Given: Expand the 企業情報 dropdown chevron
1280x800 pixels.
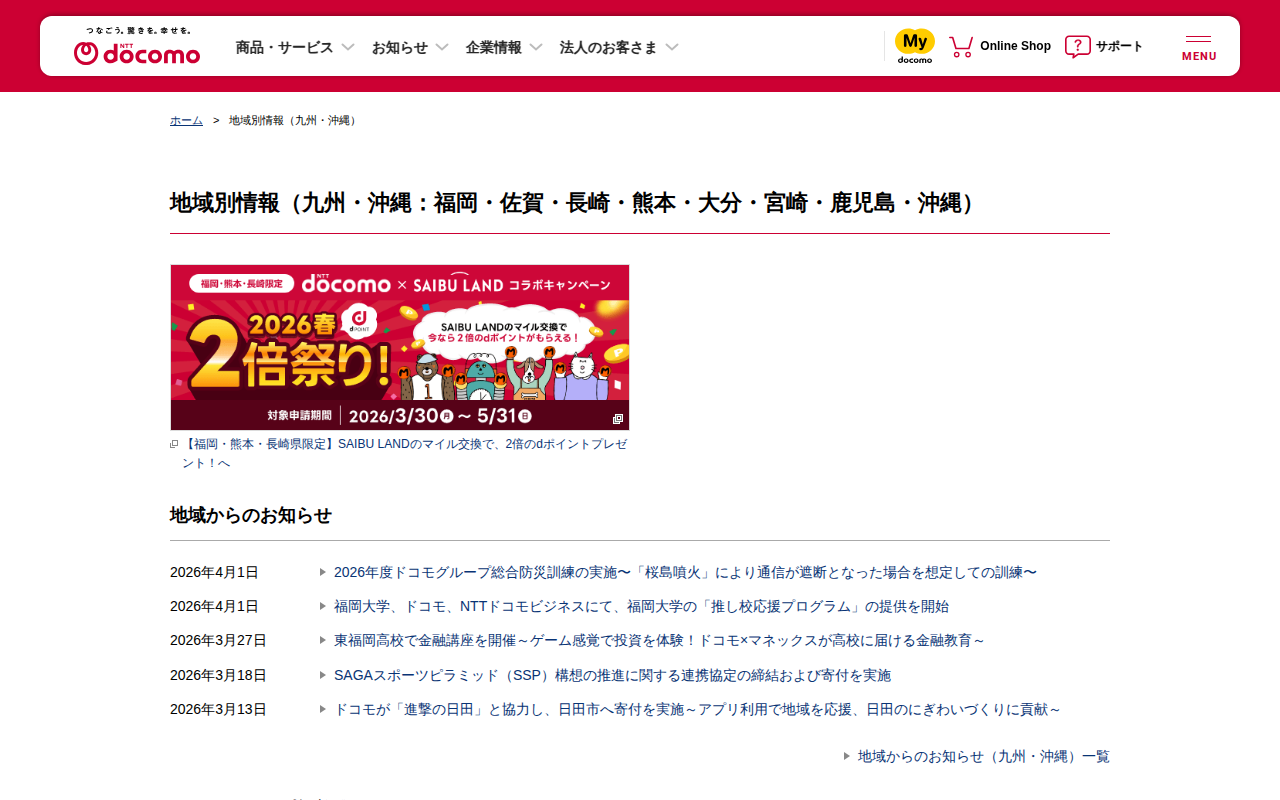Looking at the screenshot, I should (x=536, y=47).
